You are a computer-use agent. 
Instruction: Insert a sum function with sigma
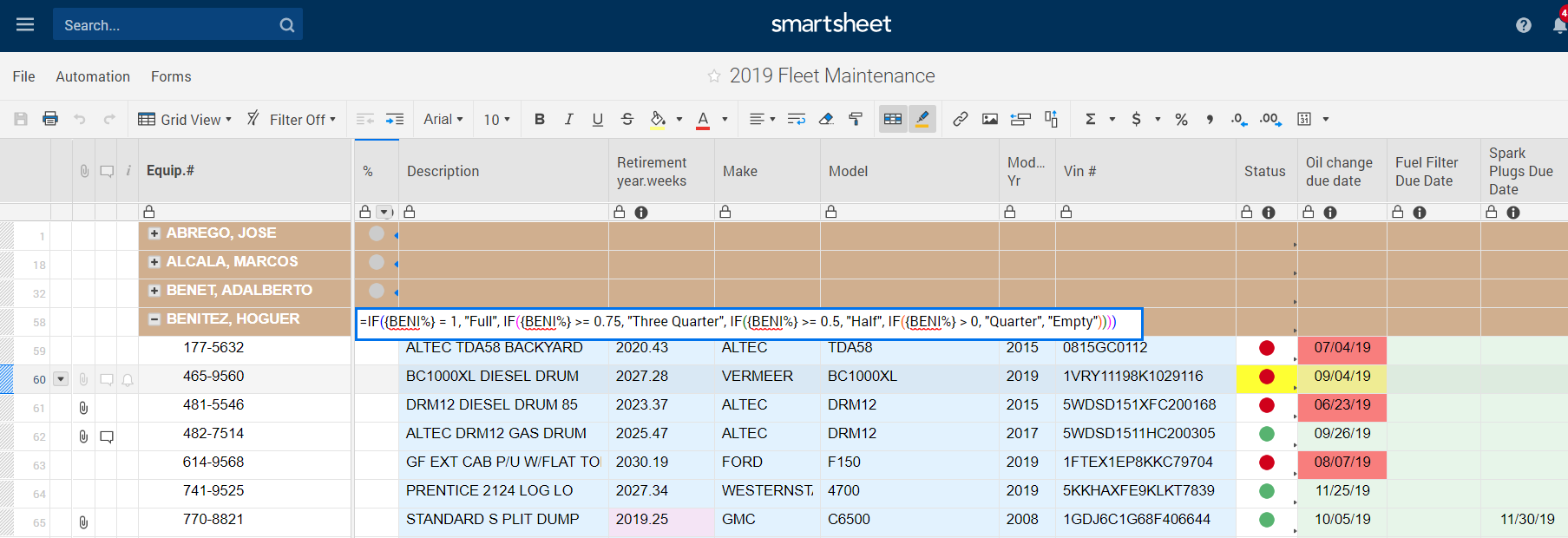coord(1091,119)
